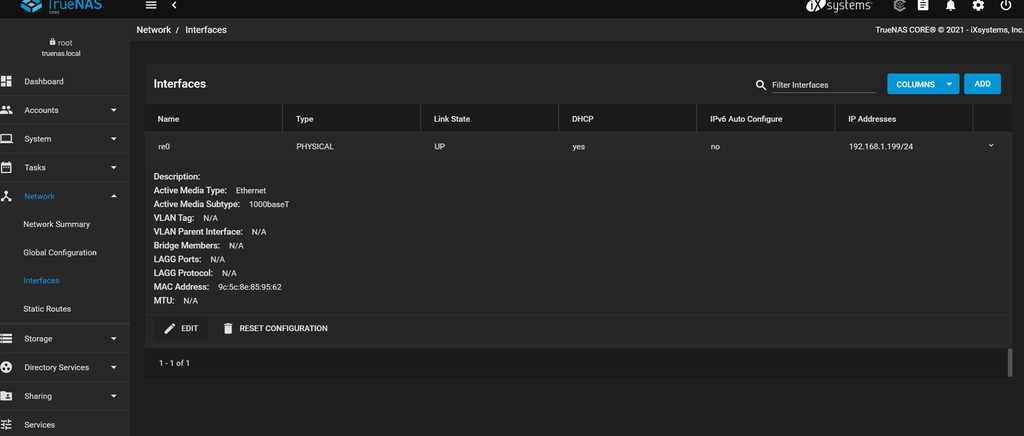Click EDIT for interface re0

point(181,328)
